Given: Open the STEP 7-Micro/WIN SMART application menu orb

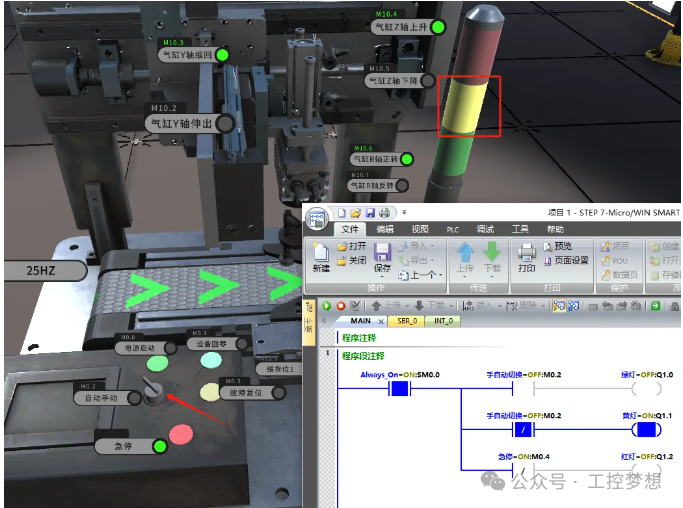Looking at the screenshot, I should click(x=317, y=219).
